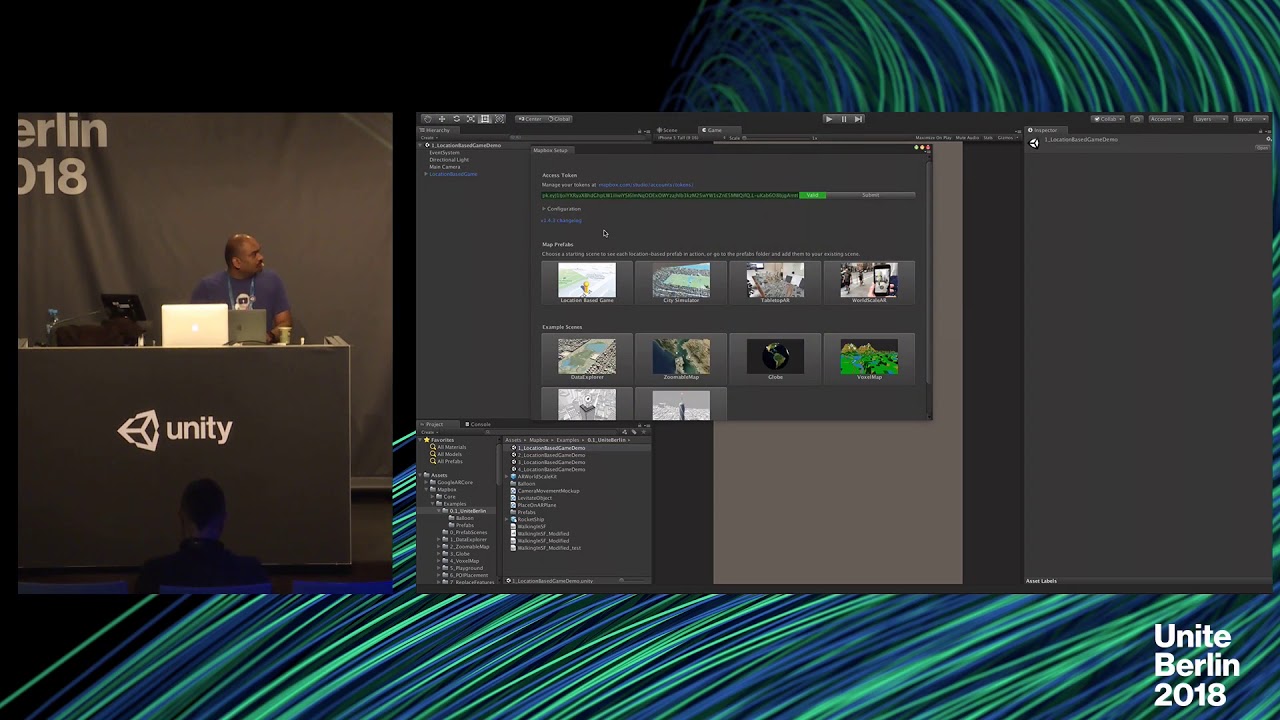Select Directional Light in Hierarchy

coord(449,160)
